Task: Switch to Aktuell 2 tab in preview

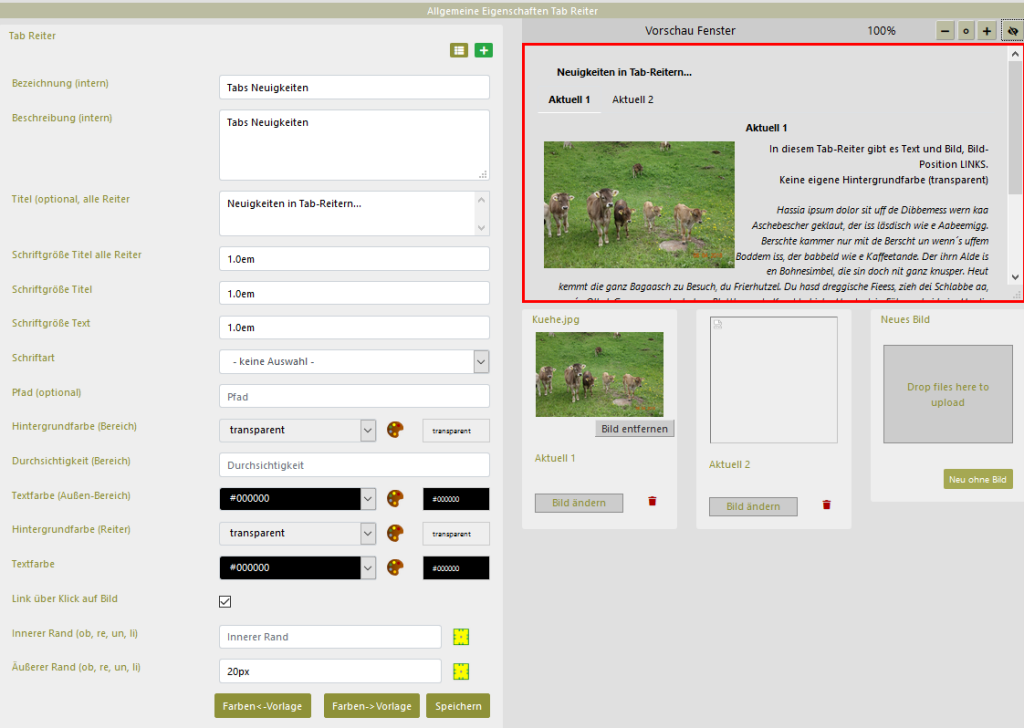Action: (x=633, y=100)
